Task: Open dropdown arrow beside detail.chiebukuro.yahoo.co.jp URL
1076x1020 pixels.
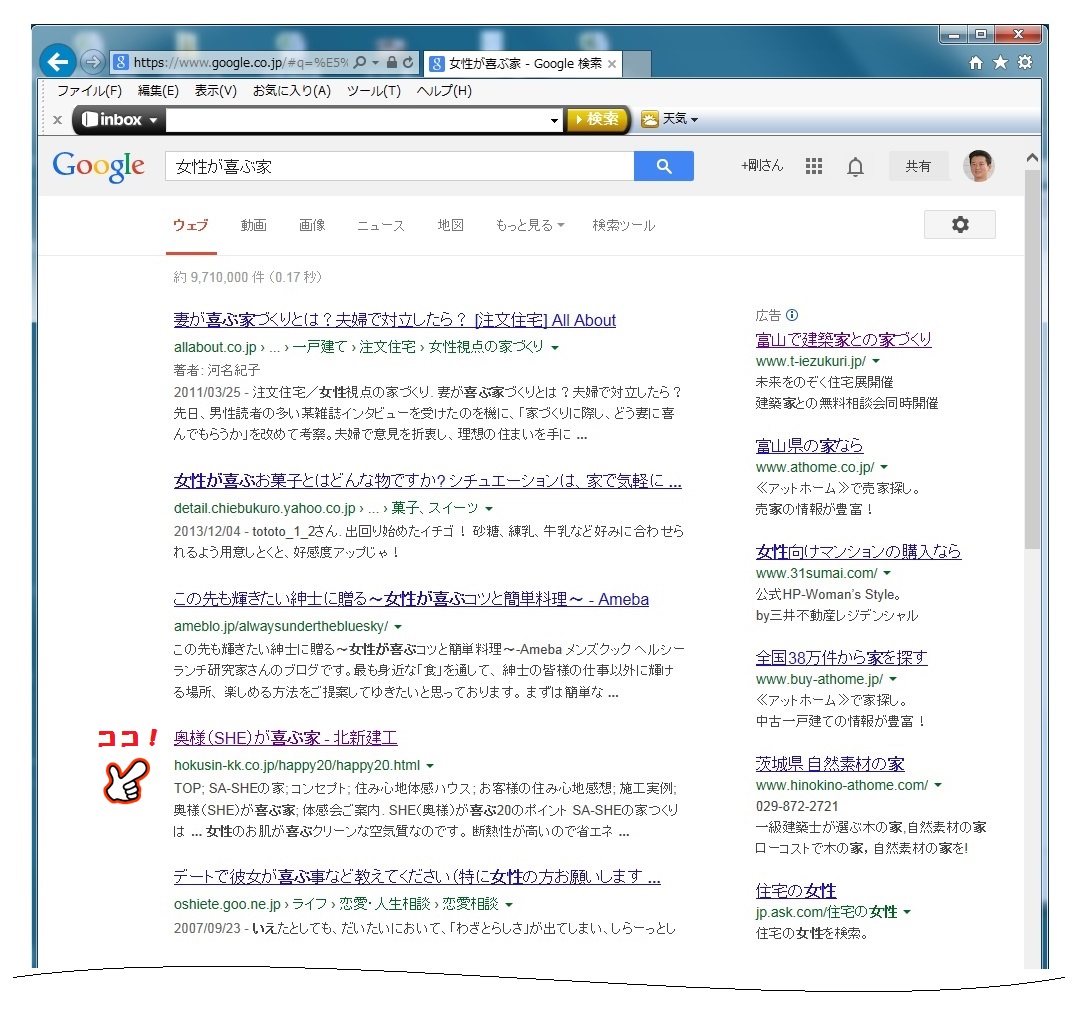Action: pyautogui.click(x=489, y=509)
